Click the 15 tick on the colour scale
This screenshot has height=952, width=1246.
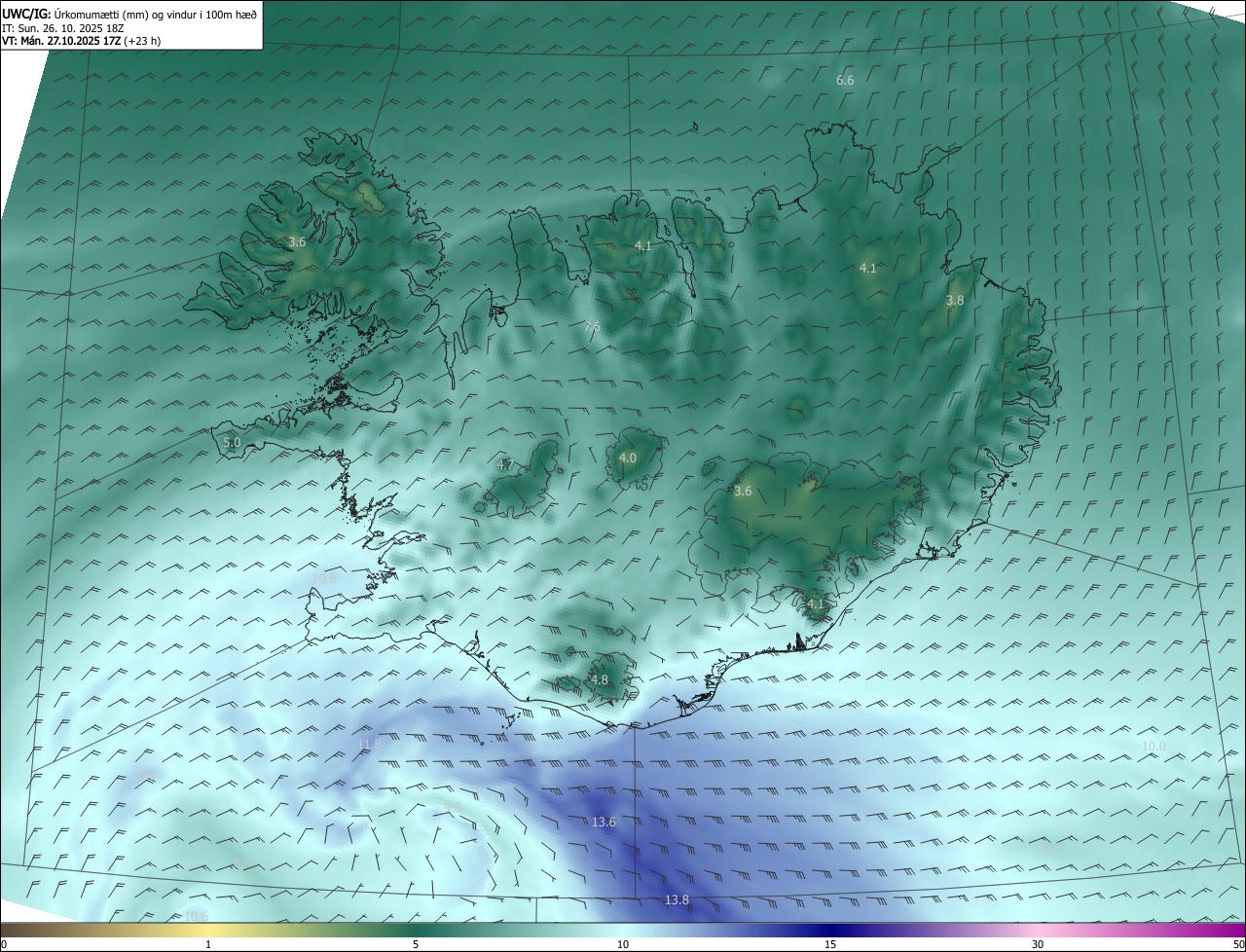[x=830, y=944]
